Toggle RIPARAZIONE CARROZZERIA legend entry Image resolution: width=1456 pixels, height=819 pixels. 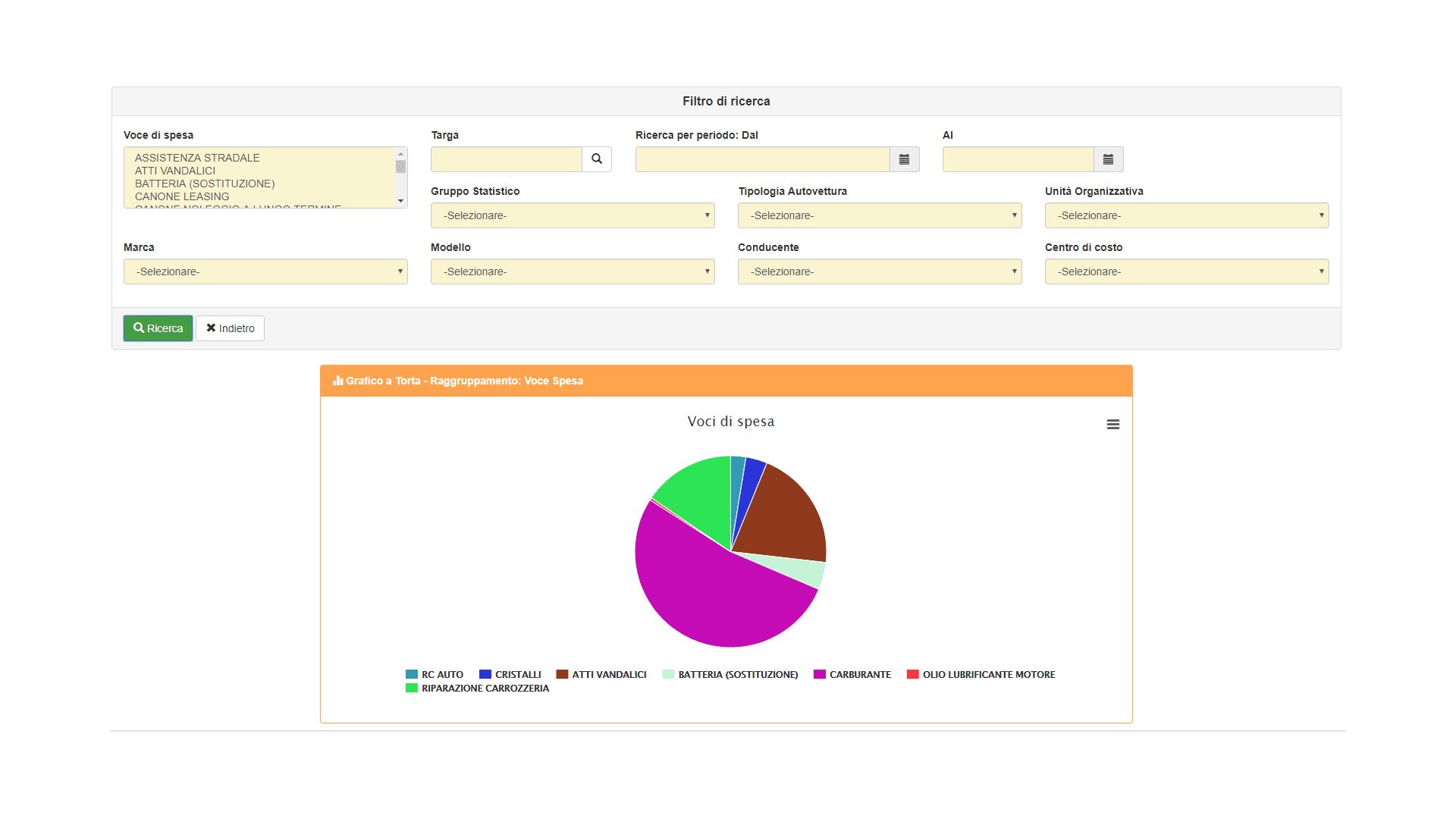[x=485, y=688]
